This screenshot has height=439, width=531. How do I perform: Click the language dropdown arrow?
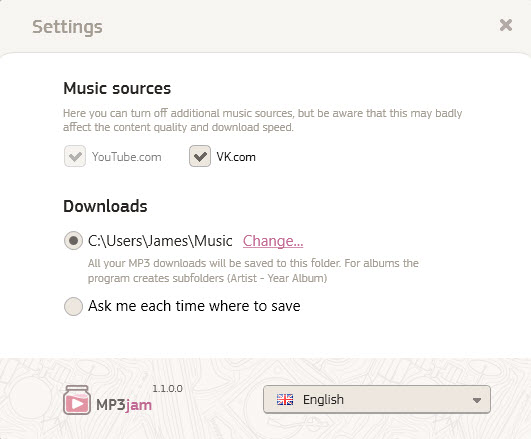(x=477, y=400)
